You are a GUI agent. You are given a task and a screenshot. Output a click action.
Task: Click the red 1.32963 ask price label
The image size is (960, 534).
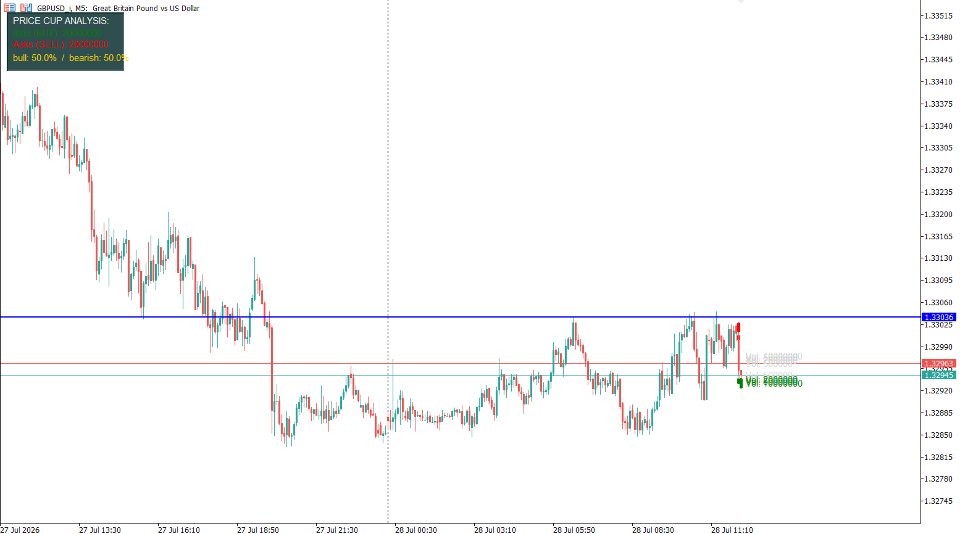[939, 363]
